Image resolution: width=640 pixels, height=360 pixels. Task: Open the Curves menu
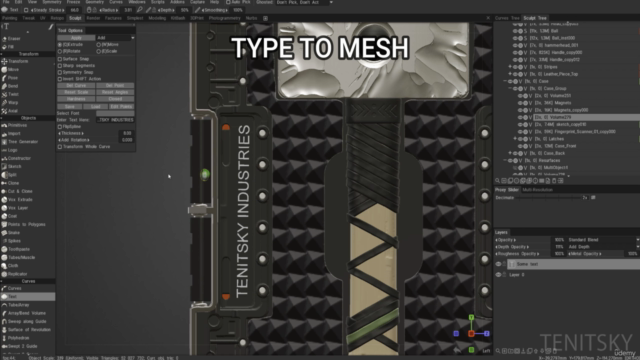(116, 2)
